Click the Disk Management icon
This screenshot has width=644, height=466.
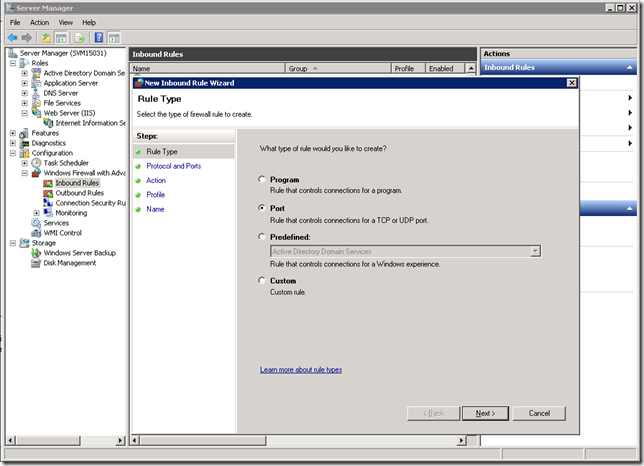36,263
